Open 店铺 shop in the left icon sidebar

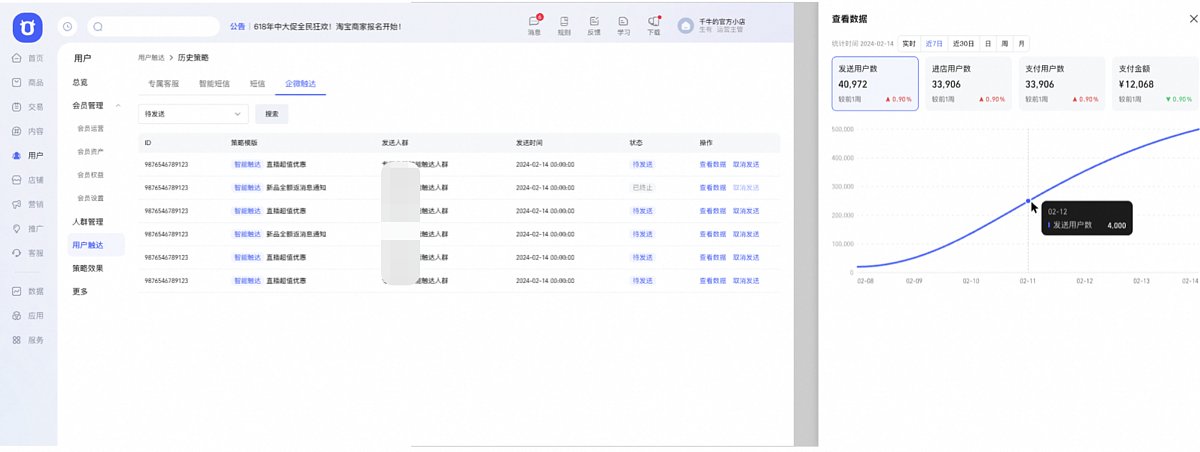28,180
